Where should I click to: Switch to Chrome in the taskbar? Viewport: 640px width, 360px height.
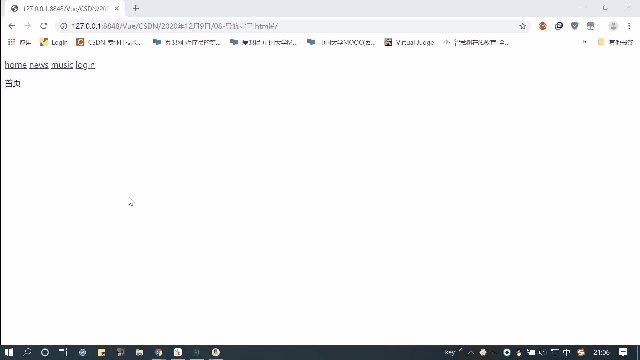point(158,352)
